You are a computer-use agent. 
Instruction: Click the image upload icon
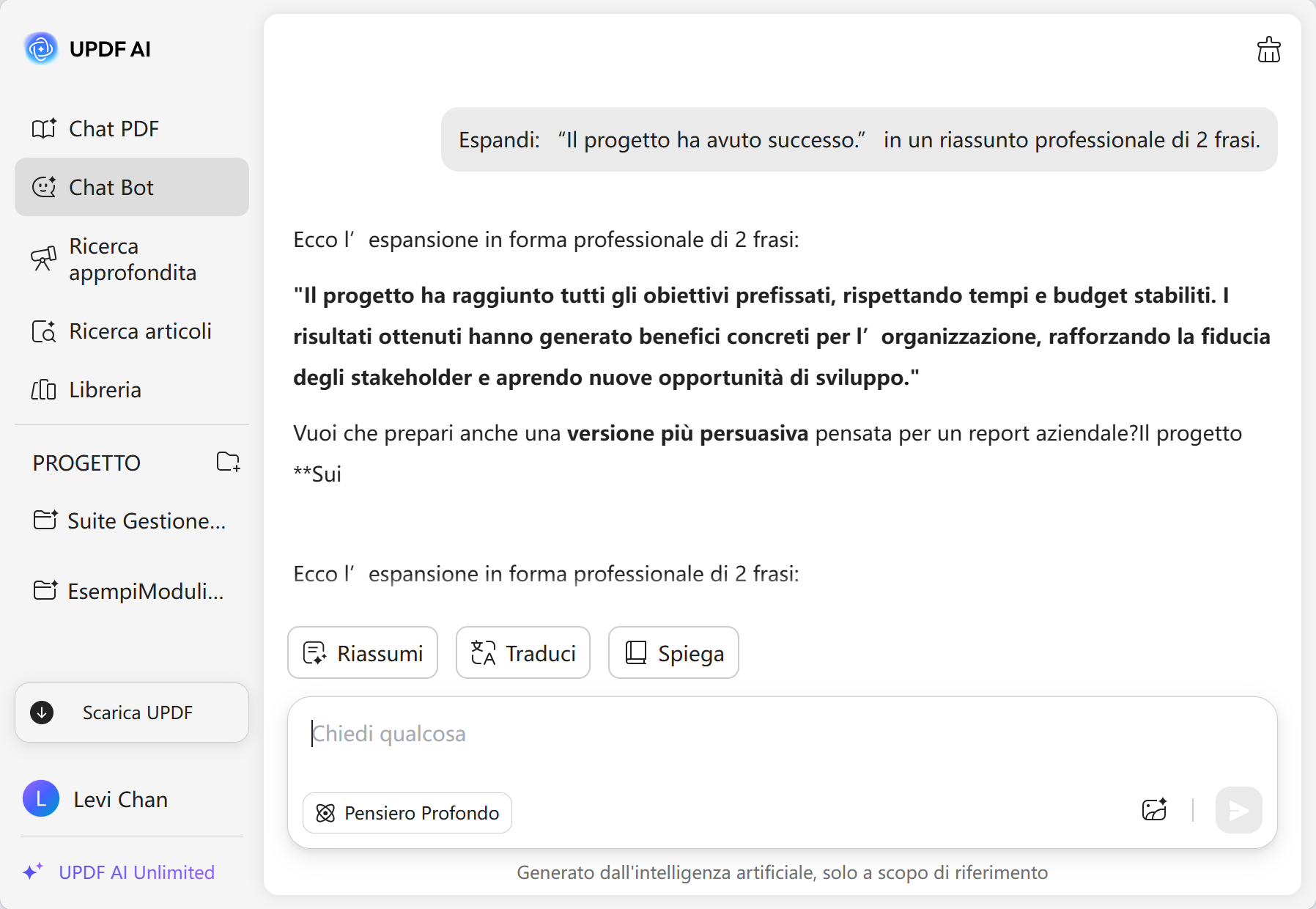pyautogui.click(x=1154, y=810)
